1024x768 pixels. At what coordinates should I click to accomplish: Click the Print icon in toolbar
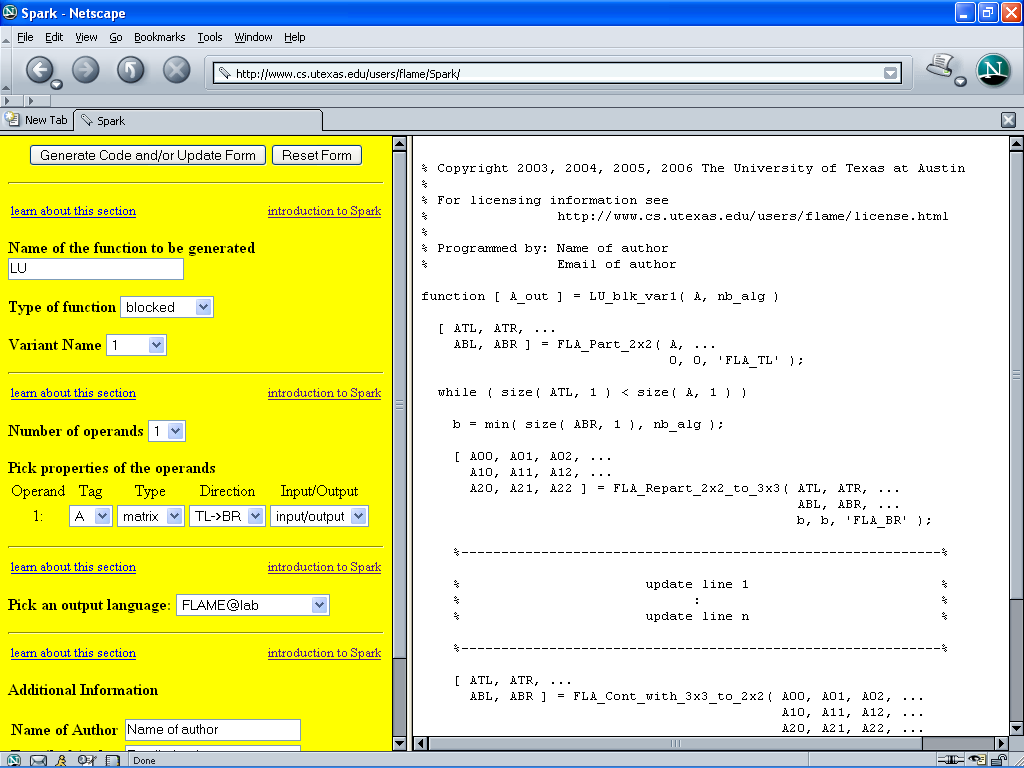(940, 66)
